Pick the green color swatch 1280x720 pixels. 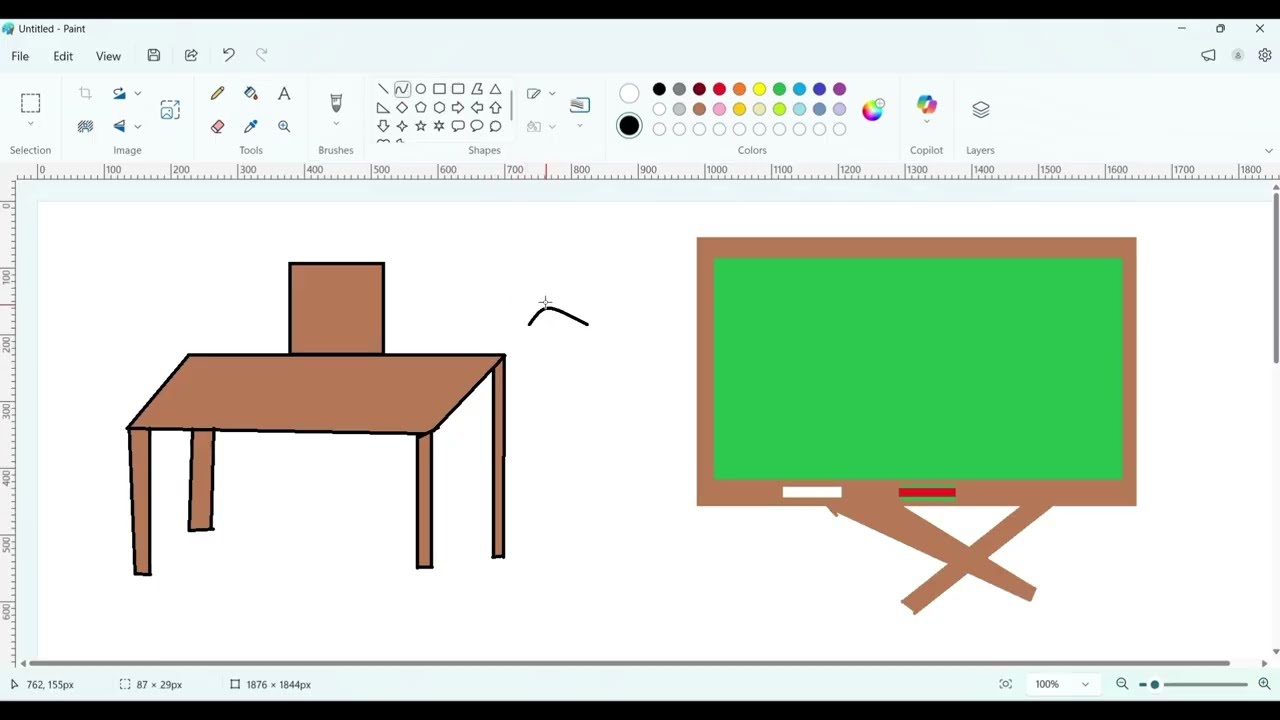779,89
